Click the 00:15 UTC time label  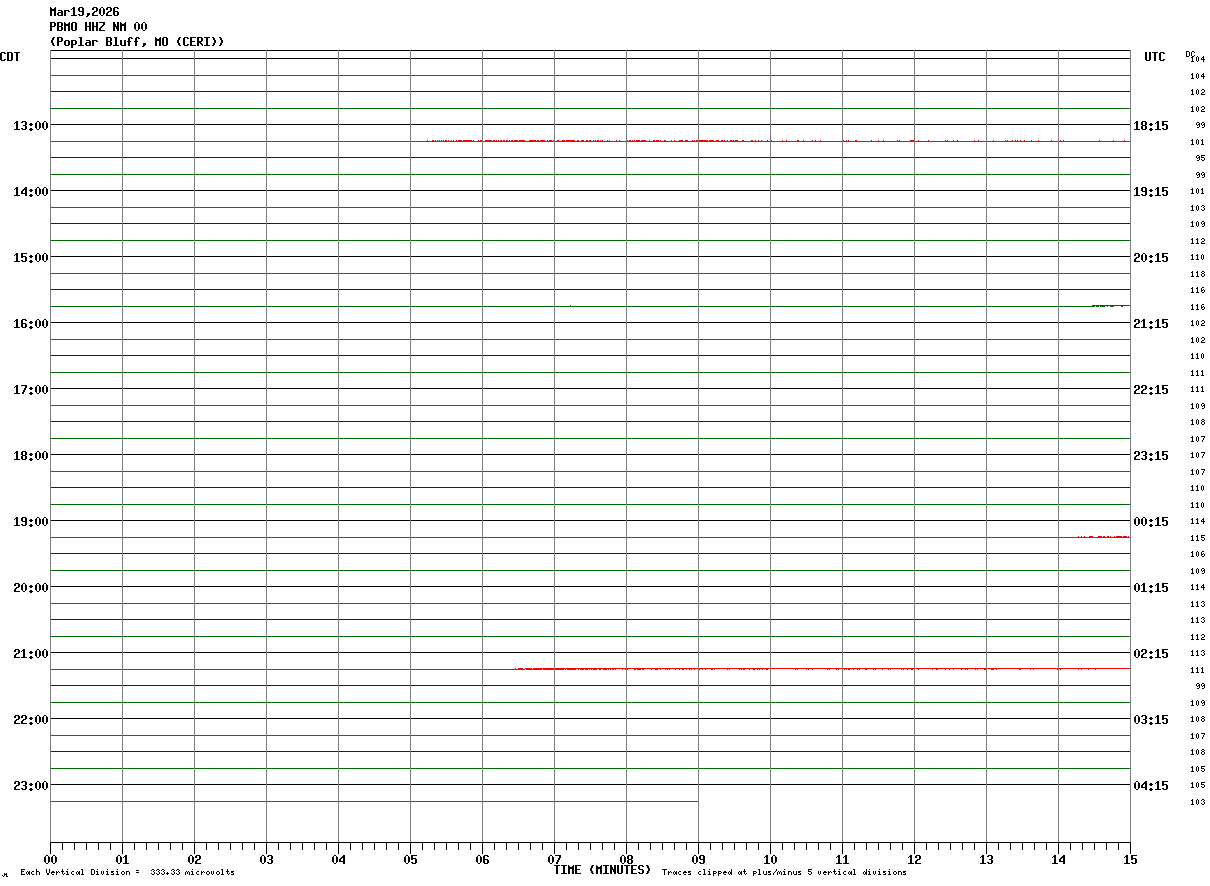tap(1151, 522)
